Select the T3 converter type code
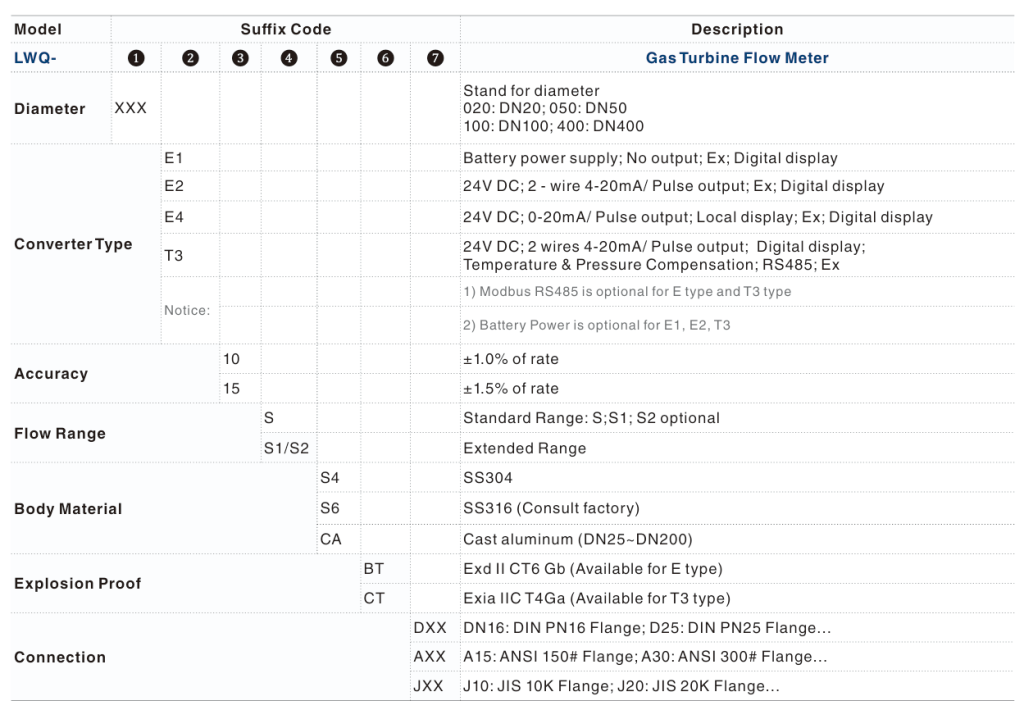The image size is (1024, 710). click(174, 256)
